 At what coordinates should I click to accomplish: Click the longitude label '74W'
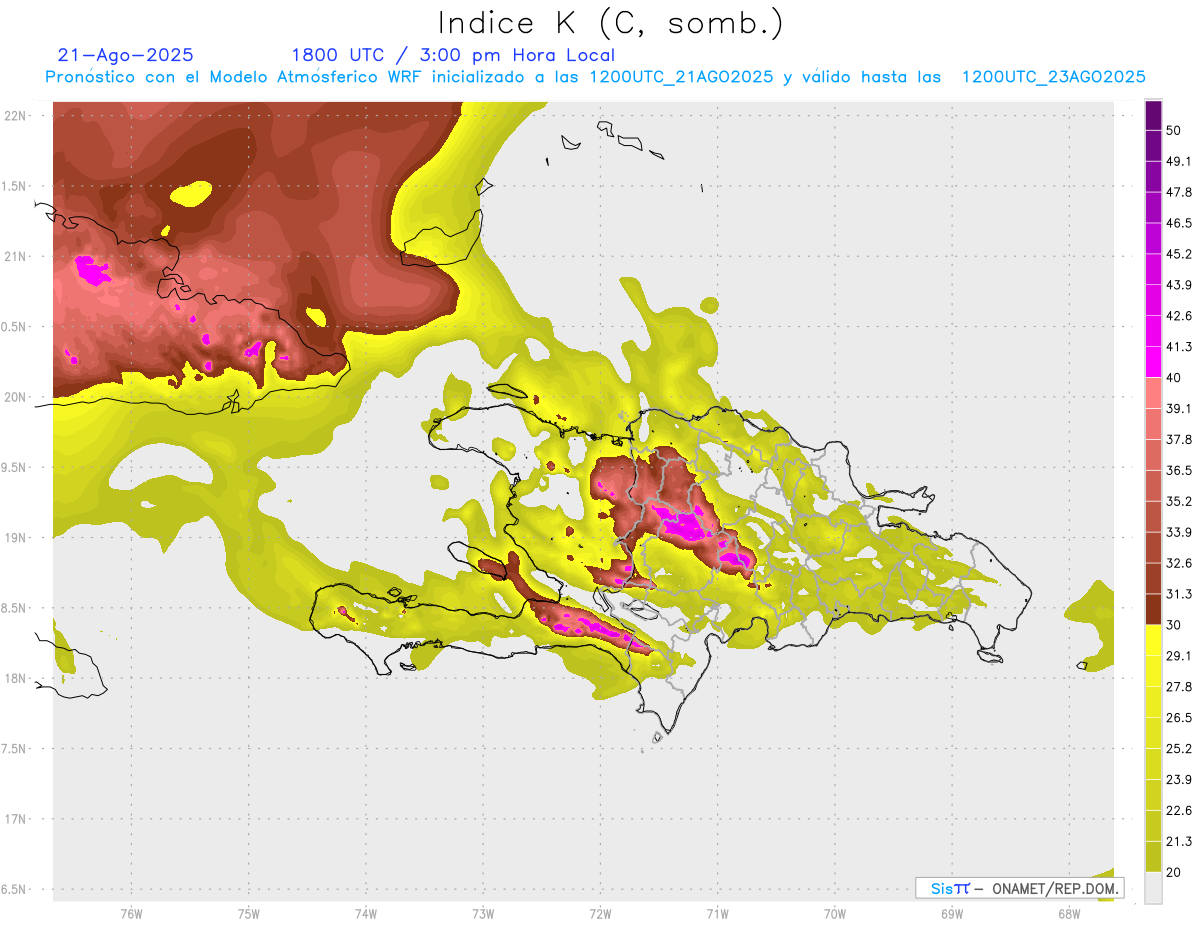pos(366,913)
